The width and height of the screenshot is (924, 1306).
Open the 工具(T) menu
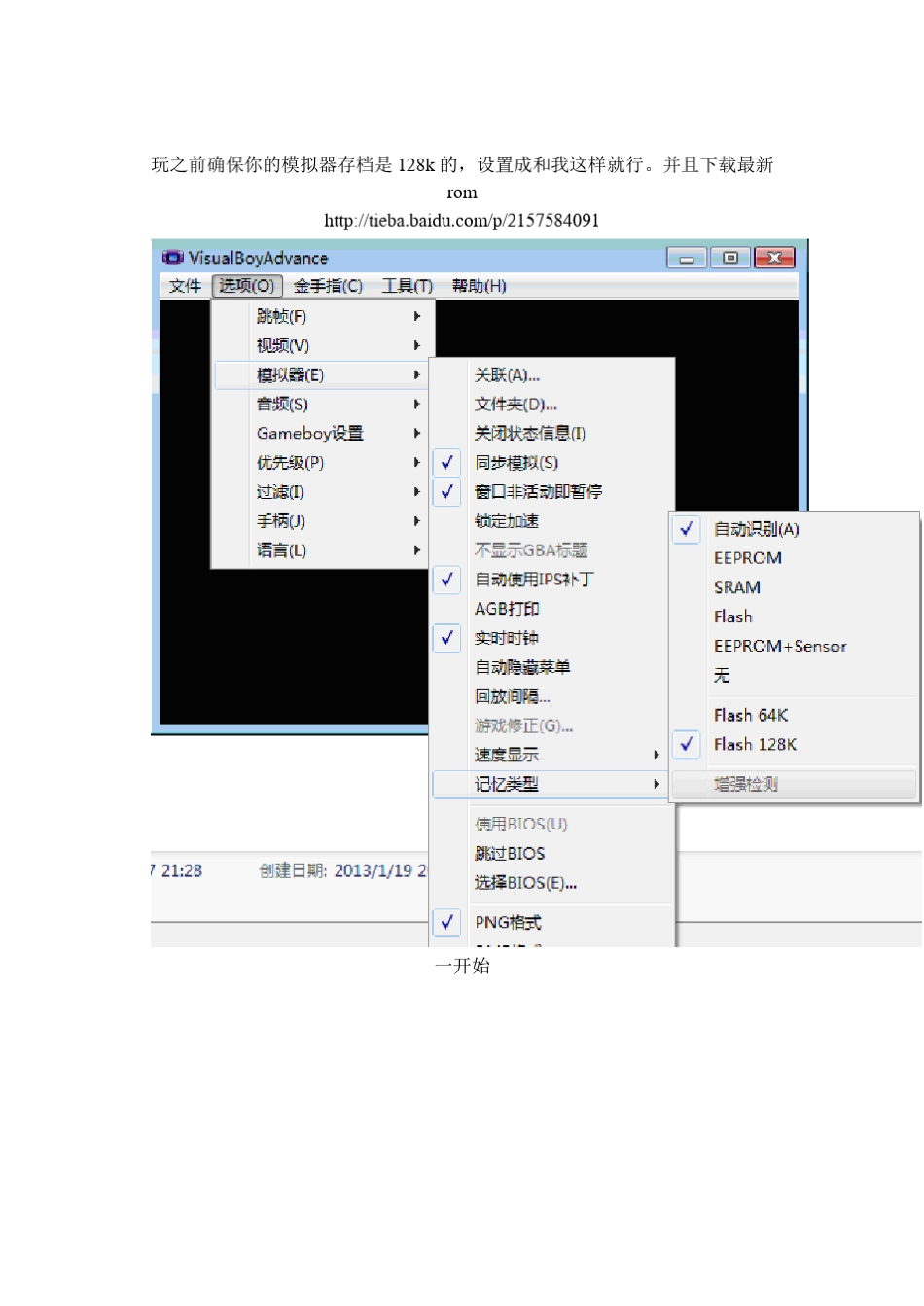pyautogui.click(x=407, y=286)
